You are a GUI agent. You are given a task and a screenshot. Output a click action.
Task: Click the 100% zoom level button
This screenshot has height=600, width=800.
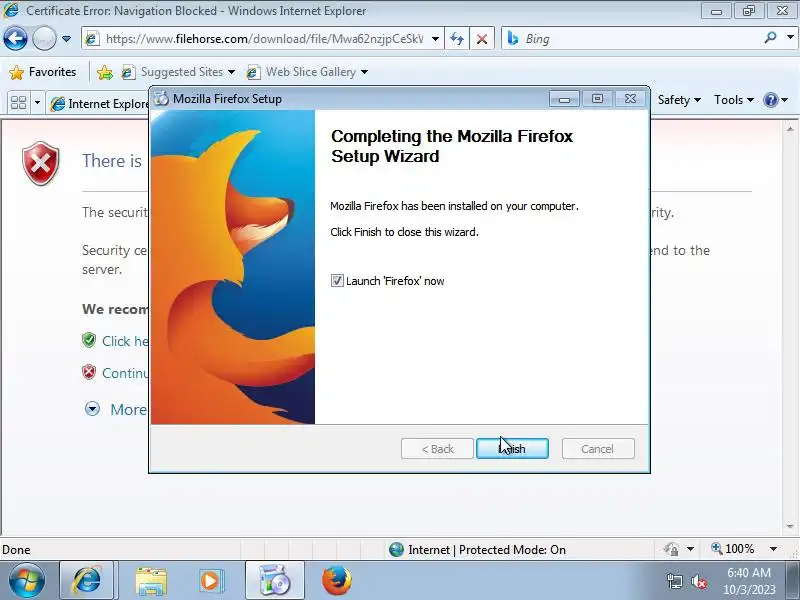point(733,549)
